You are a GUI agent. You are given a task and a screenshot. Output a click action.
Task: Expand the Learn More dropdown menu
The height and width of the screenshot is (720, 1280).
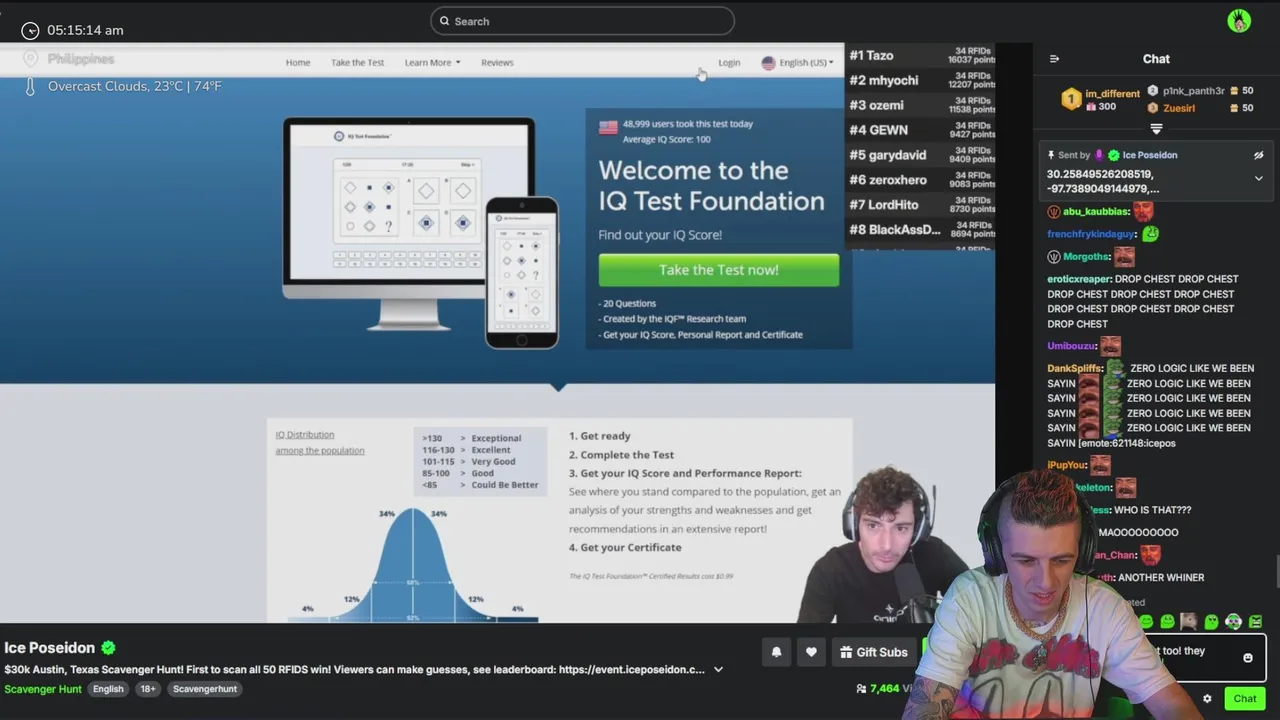point(432,62)
